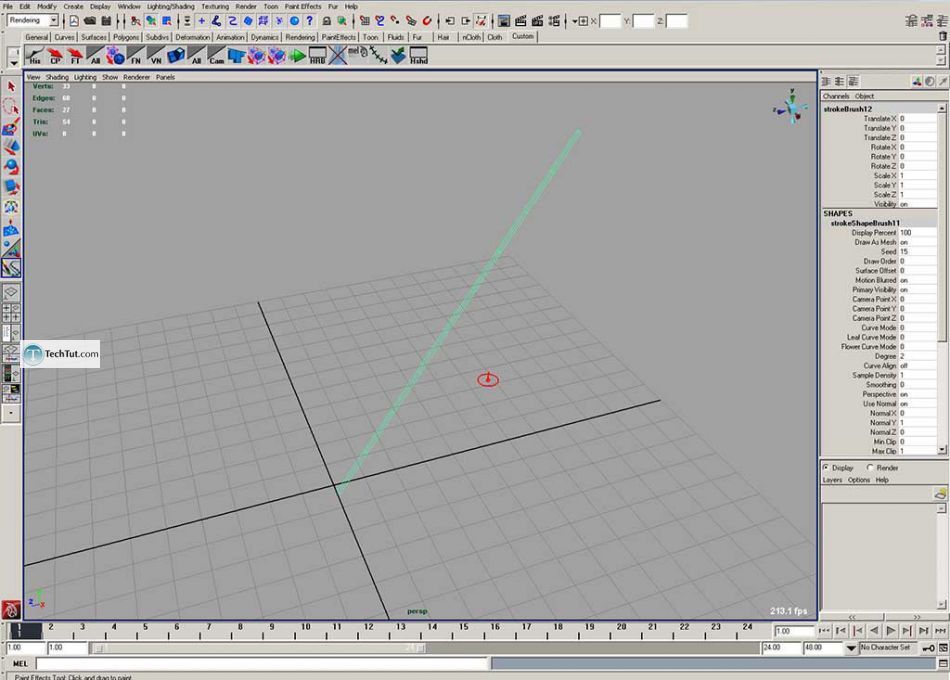Viewport: 950px width, 680px height.
Task: Open the character set dropdown arrow
Action: tap(851, 648)
